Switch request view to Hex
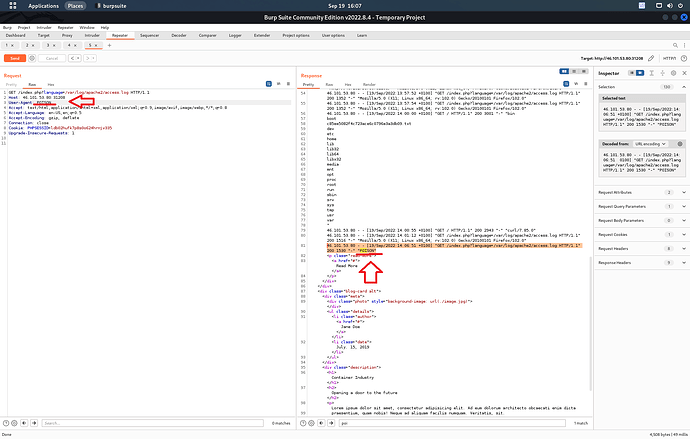 pyautogui.click(x=51, y=84)
